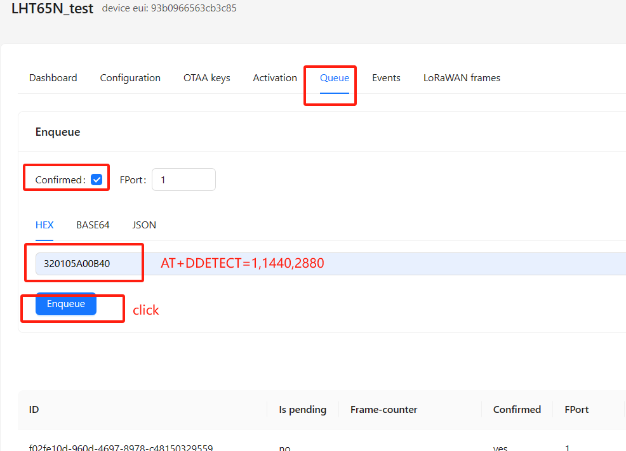Screen dimensions: 626x451
Task: Click the Is pending column header
Action: point(303,409)
